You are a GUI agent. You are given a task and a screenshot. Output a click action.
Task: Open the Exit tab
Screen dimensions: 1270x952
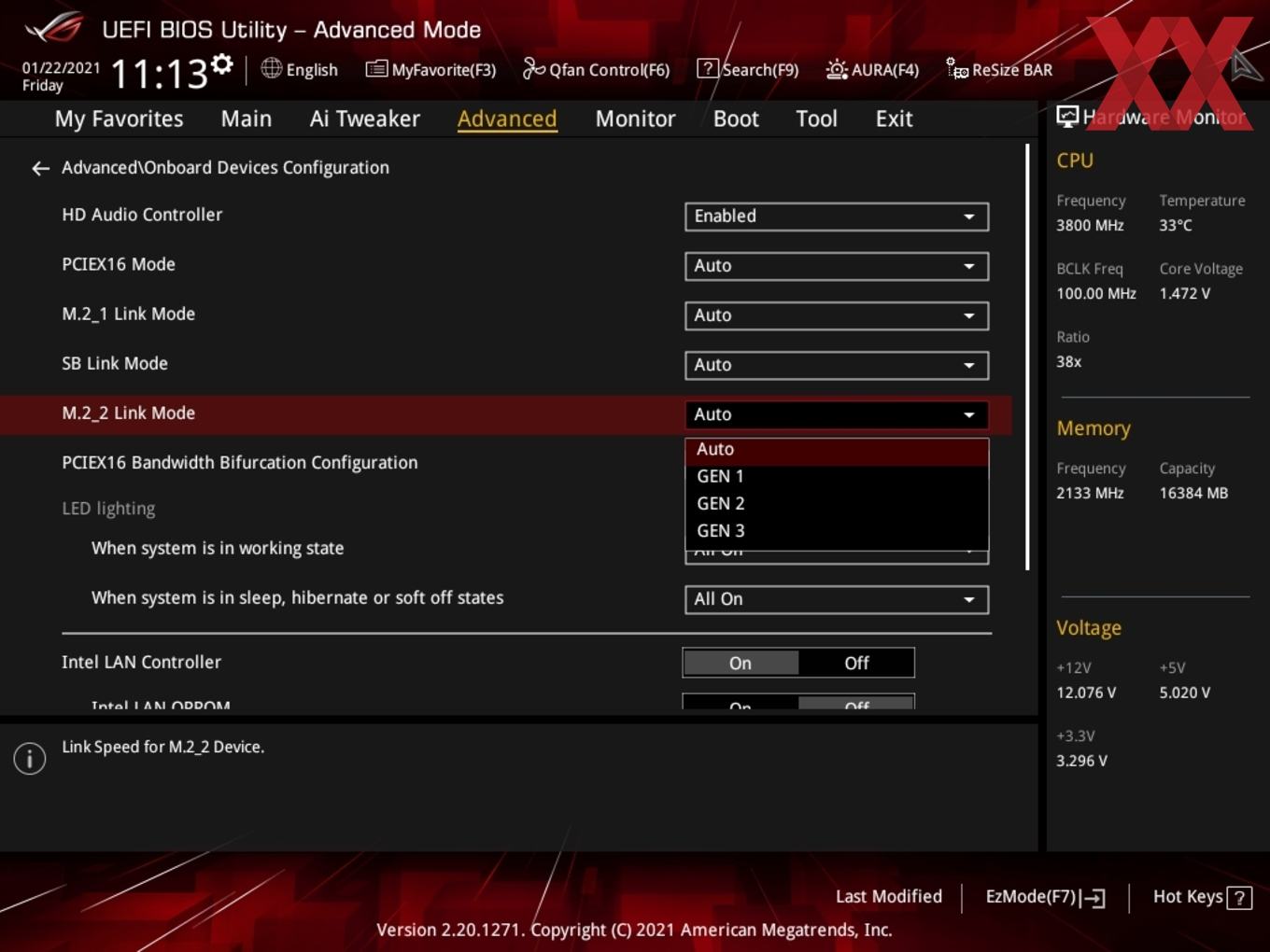point(894,119)
